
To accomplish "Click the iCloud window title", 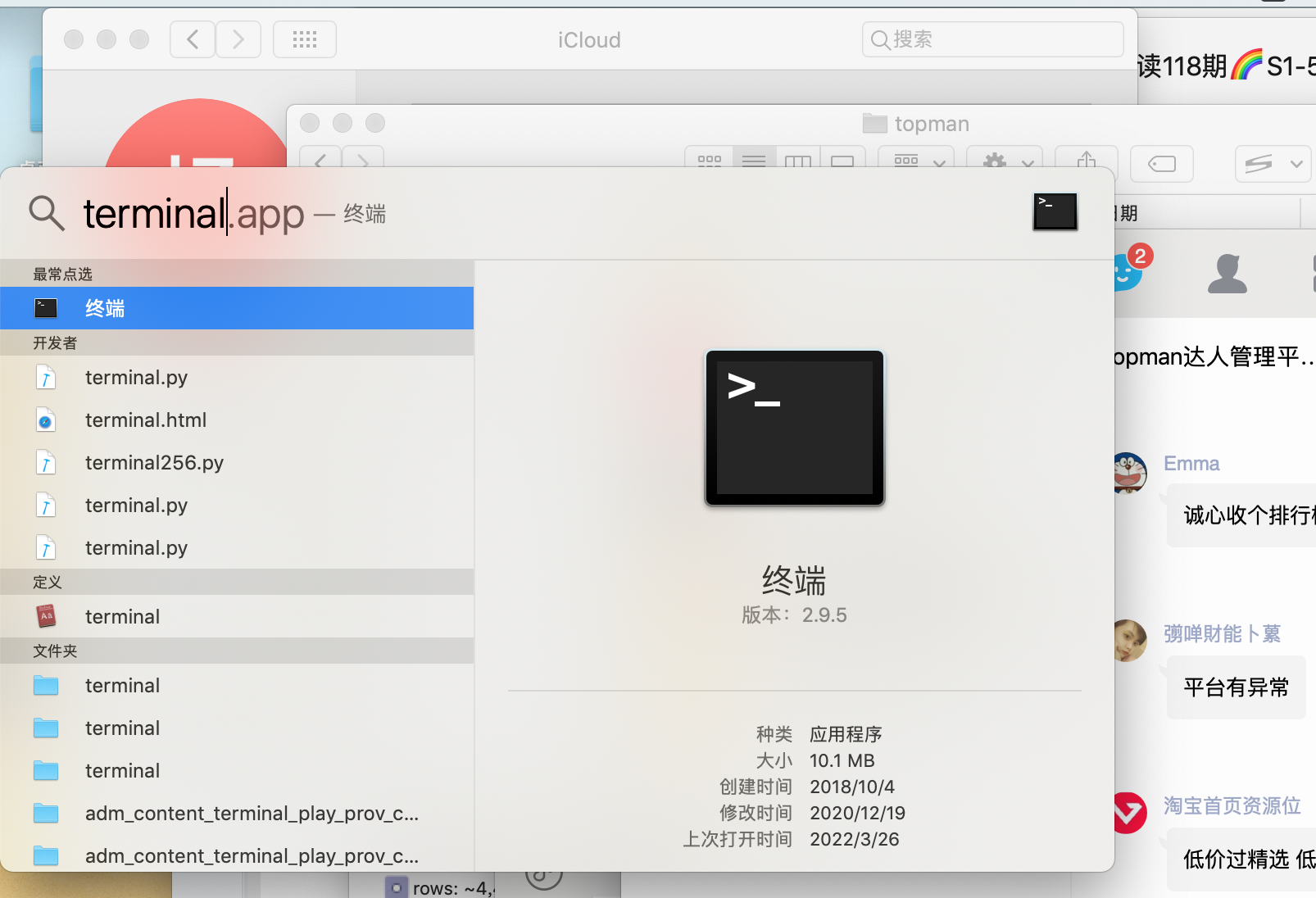I will coord(589,40).
